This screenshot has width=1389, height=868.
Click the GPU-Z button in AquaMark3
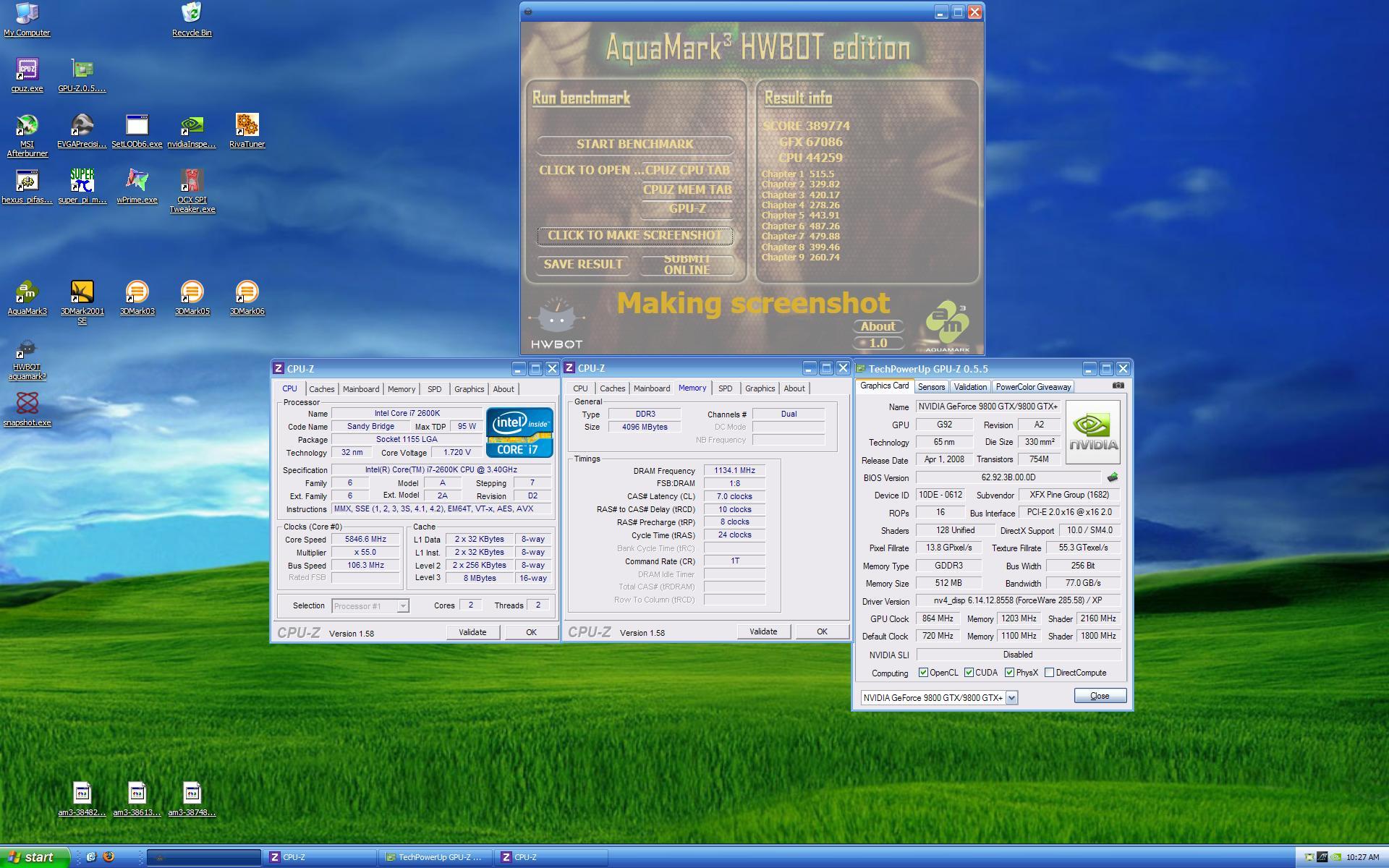point(687,209)
